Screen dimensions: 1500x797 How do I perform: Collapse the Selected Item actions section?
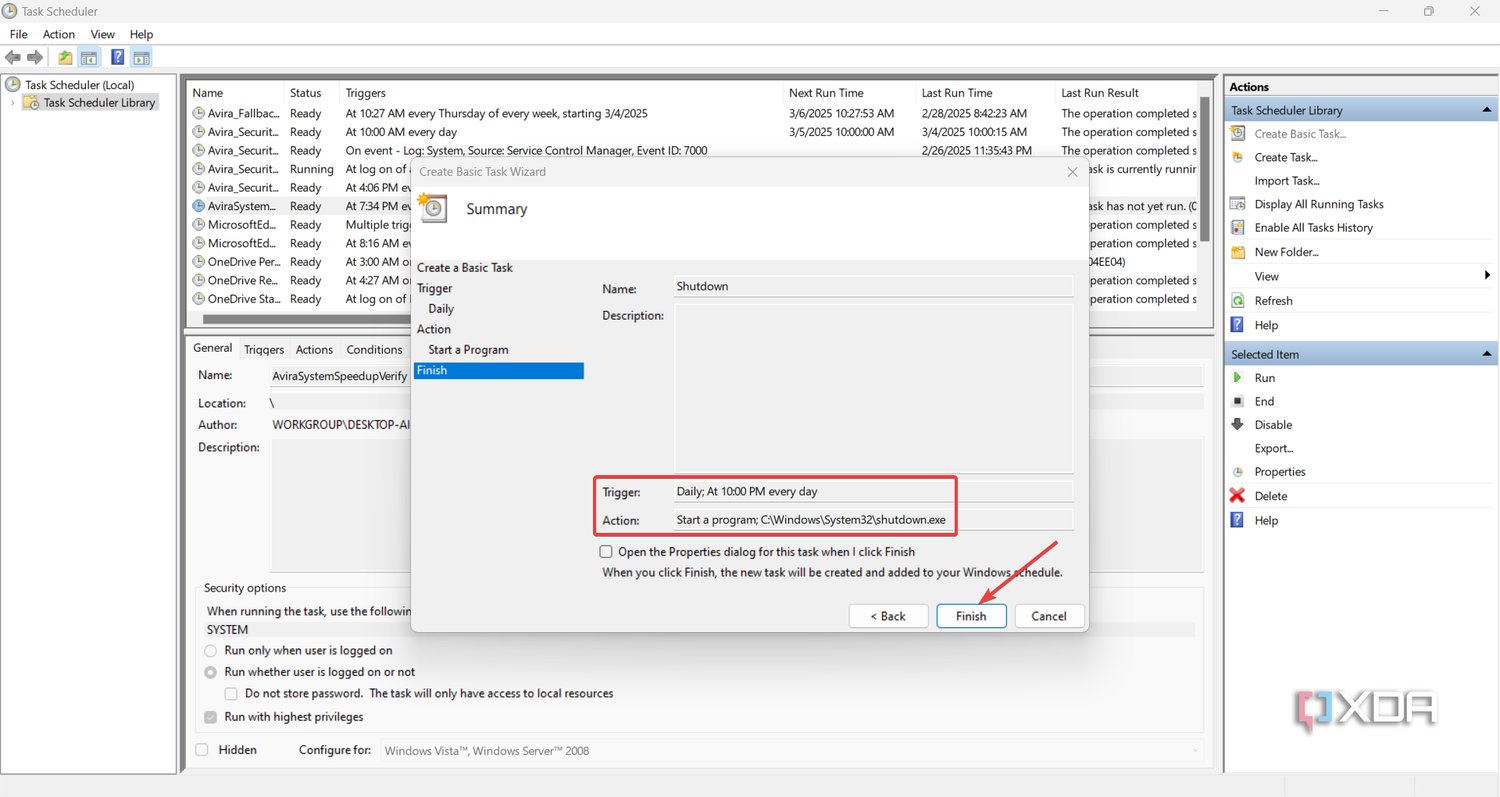point(1487,354)
